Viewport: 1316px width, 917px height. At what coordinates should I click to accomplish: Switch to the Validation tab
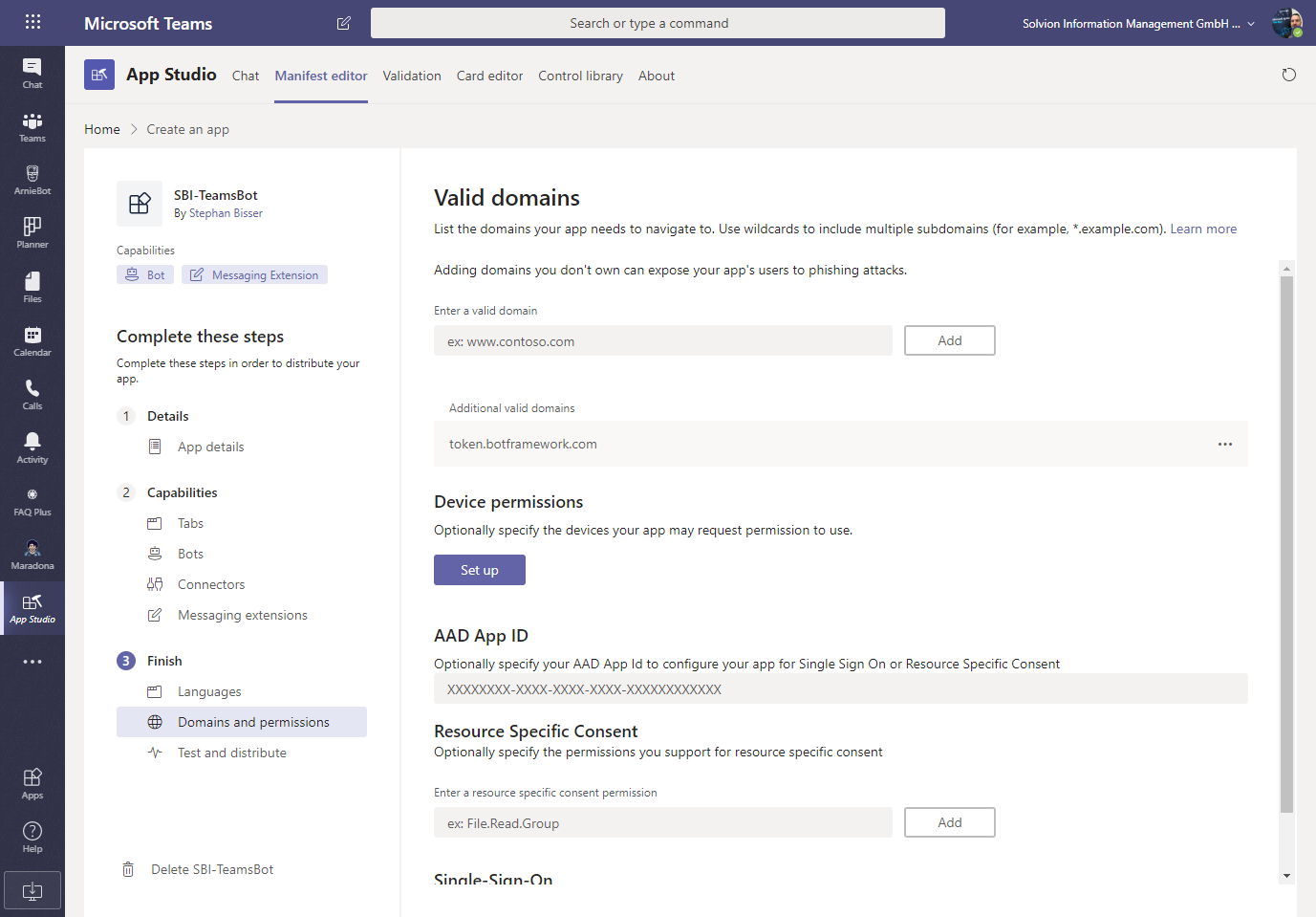click(x=412, y=76)
